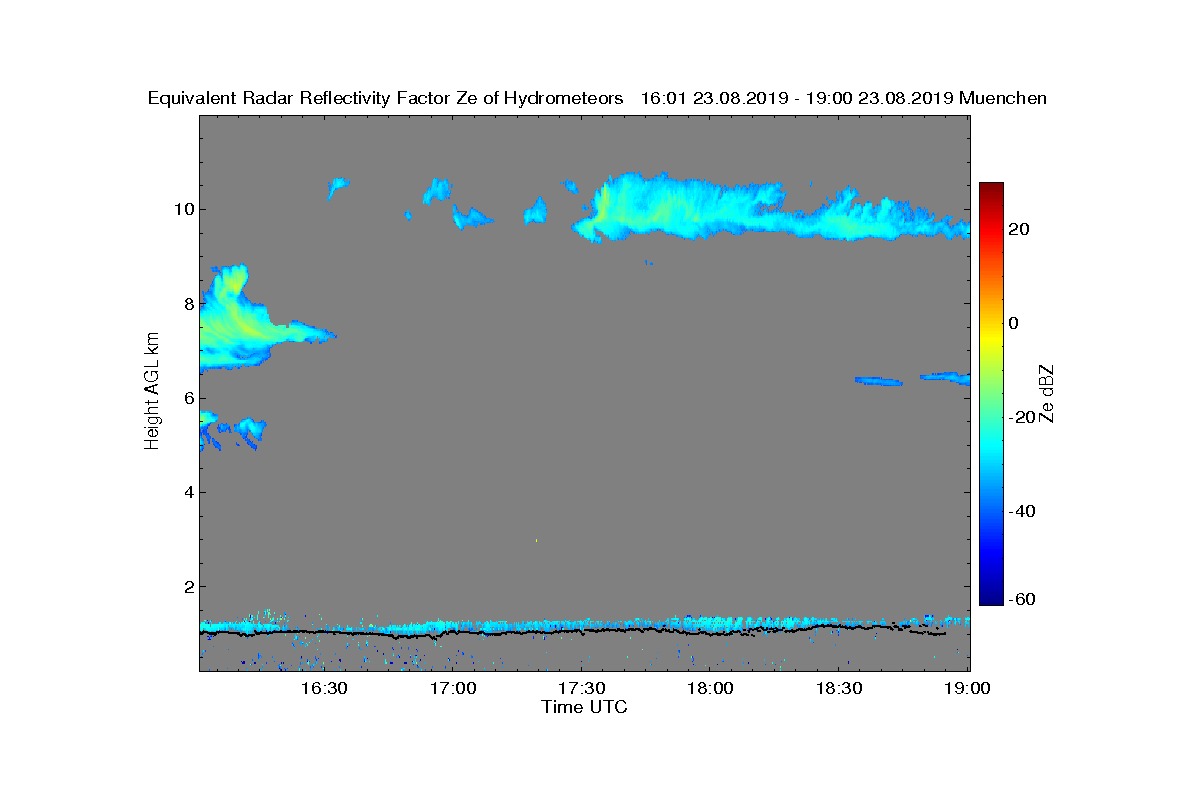Click the 18:30 time tick label

point(840,689)
